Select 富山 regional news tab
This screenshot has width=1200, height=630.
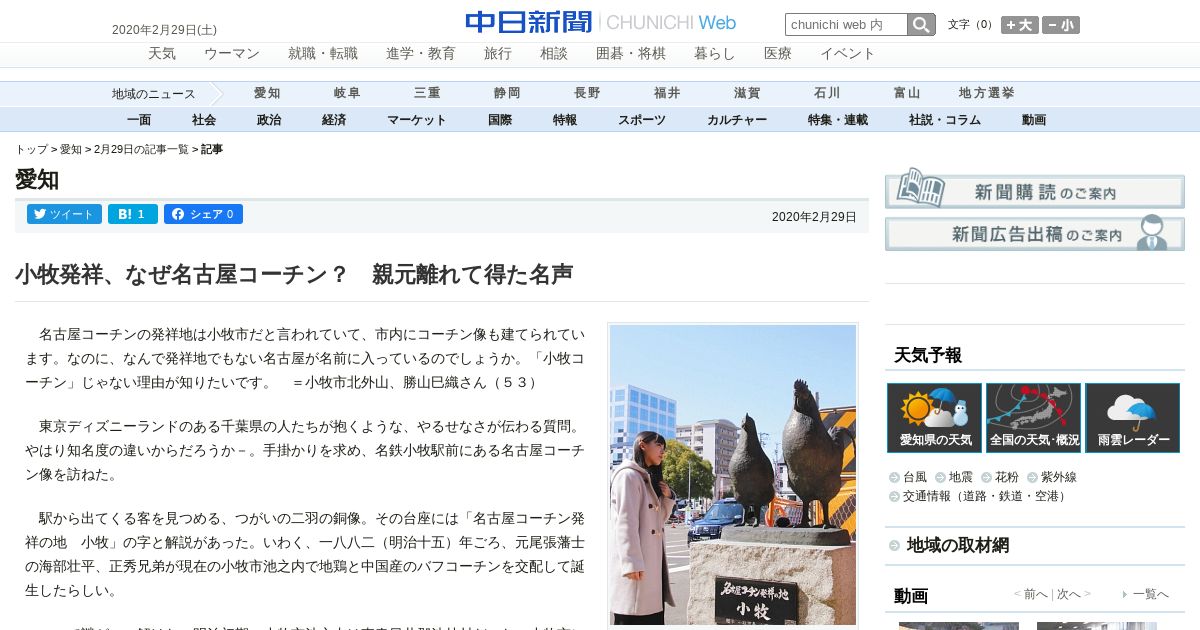point(907,93)
